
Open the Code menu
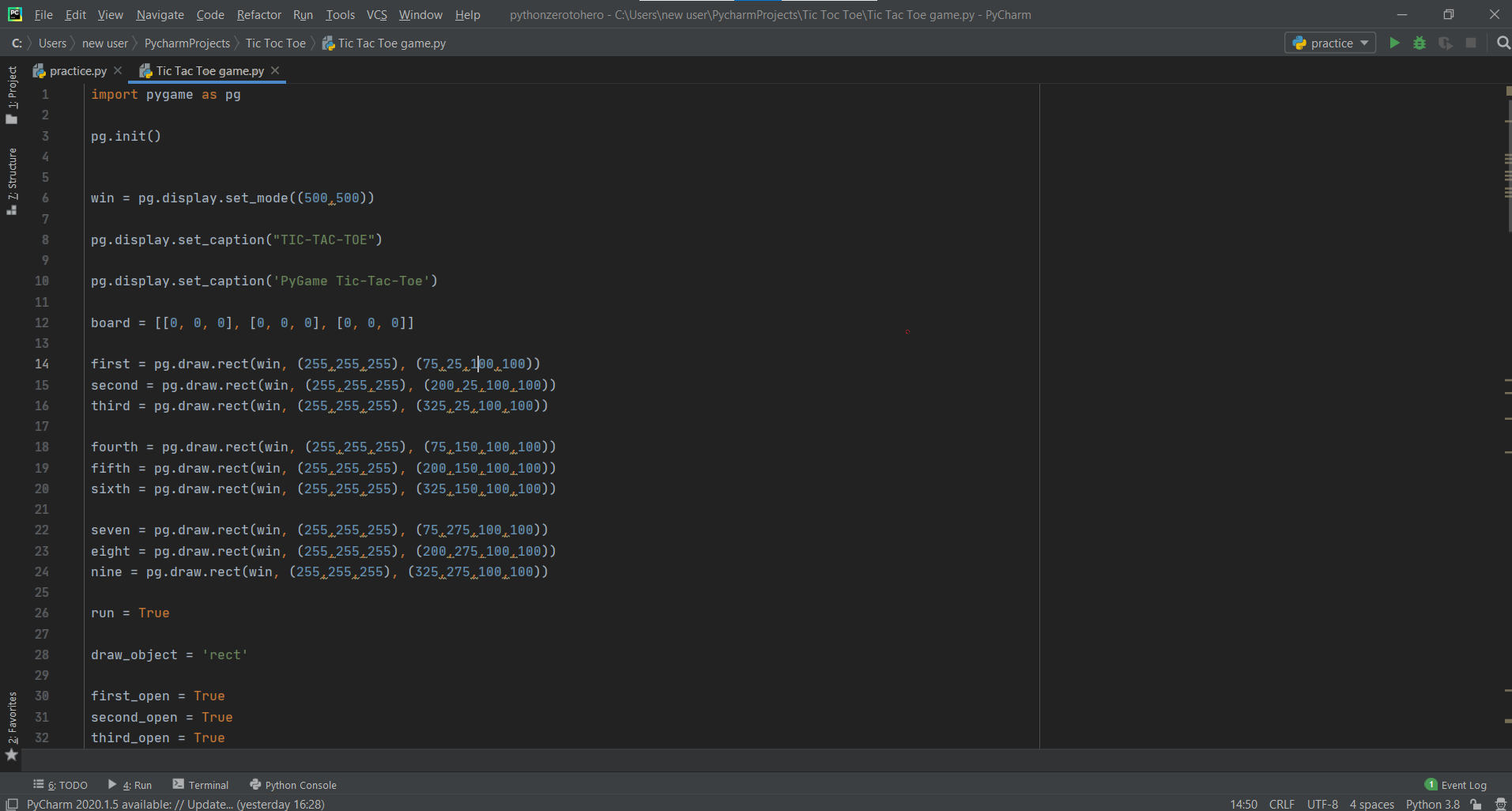pos(210,14)
